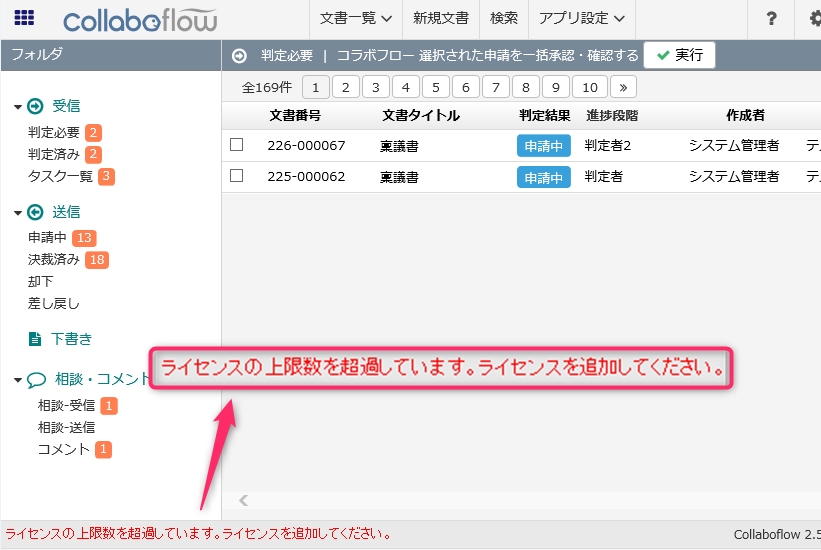The width and height of the screenshot is (821, 550).
Task: Open the 相談-送信 folder
Action: point(66,428)
